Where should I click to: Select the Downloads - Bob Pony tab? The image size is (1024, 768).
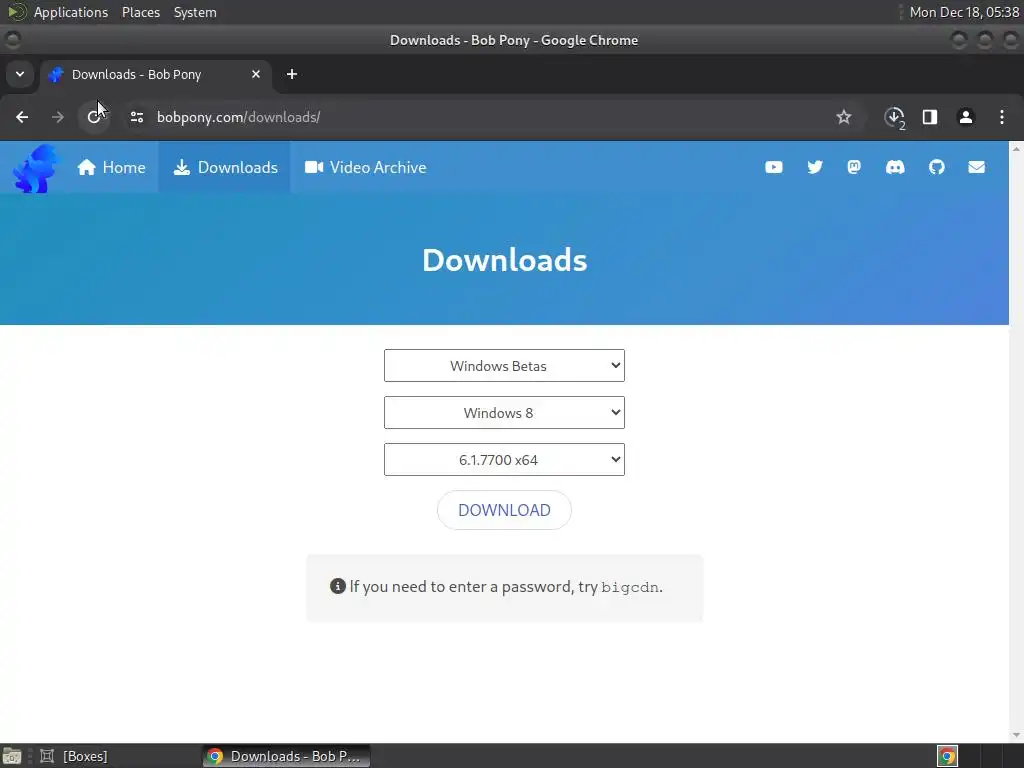[x=155, y=74]
